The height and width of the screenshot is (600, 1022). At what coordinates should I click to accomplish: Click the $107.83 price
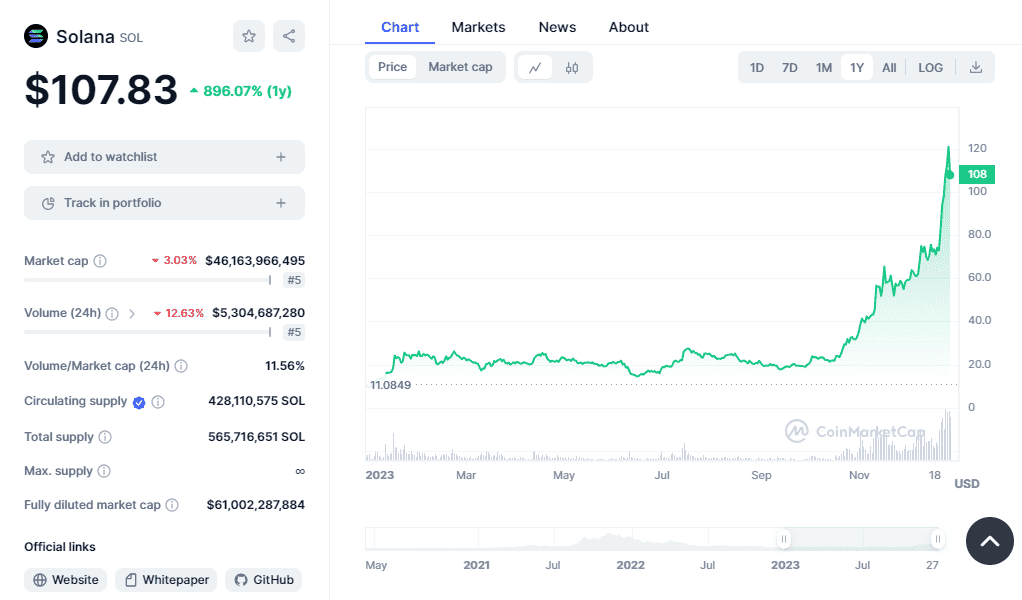[x=101, y=89]
